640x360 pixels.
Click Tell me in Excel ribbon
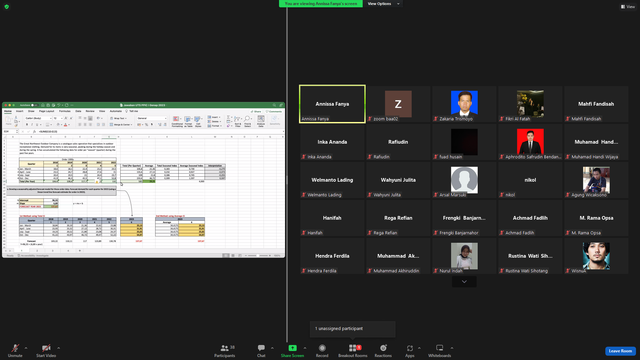(x=133, y=111)
